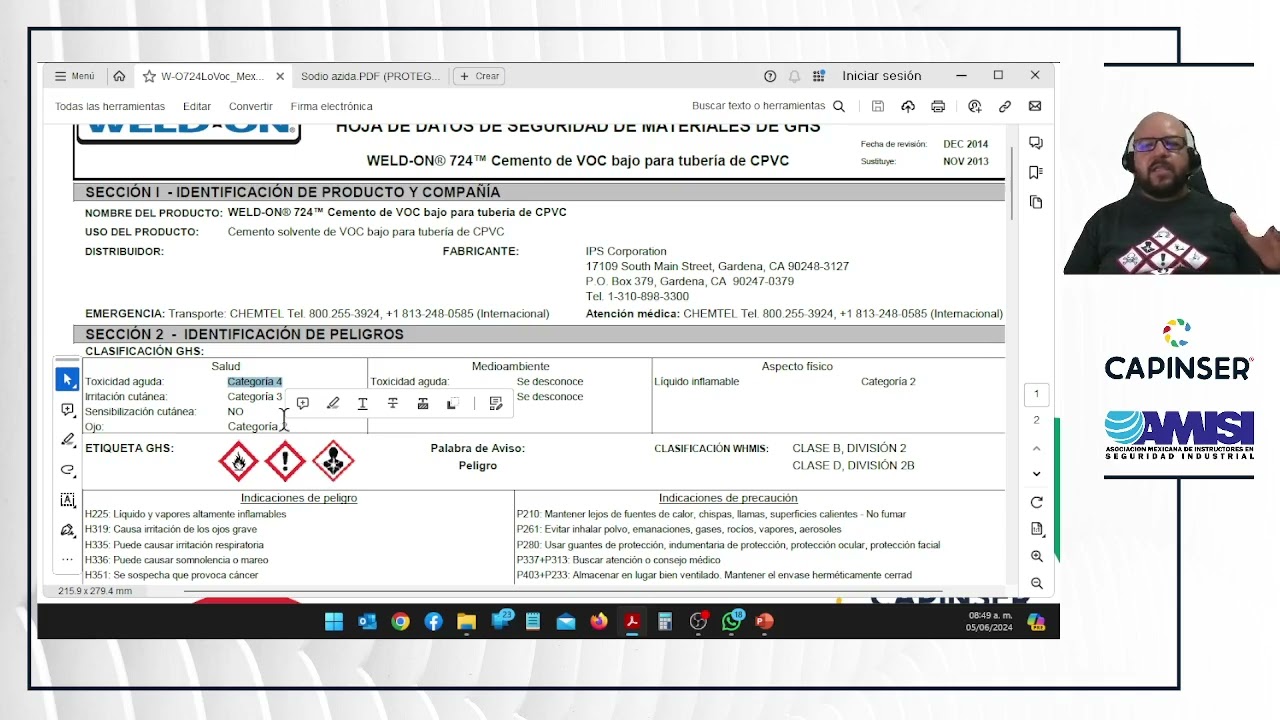Switch to Sodio azida.PDF tab
The image size is (1280, 720).
(x=370, y=76)
